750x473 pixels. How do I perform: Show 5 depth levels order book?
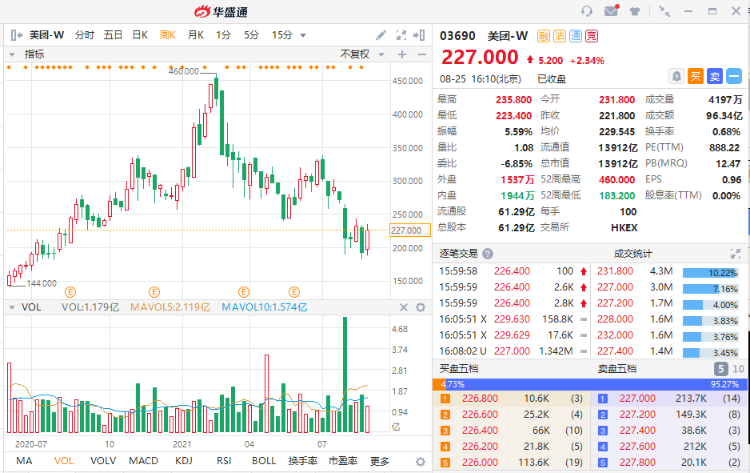721,369
